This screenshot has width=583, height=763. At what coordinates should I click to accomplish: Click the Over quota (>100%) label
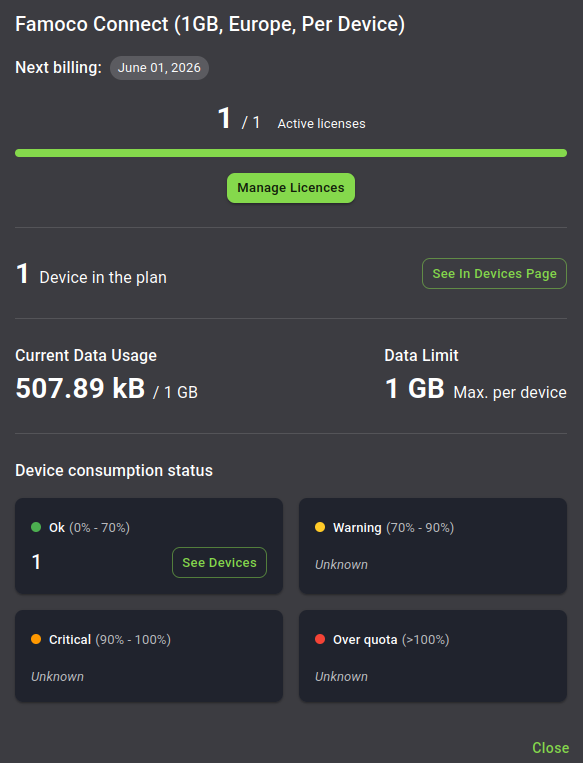pos(391,639)
